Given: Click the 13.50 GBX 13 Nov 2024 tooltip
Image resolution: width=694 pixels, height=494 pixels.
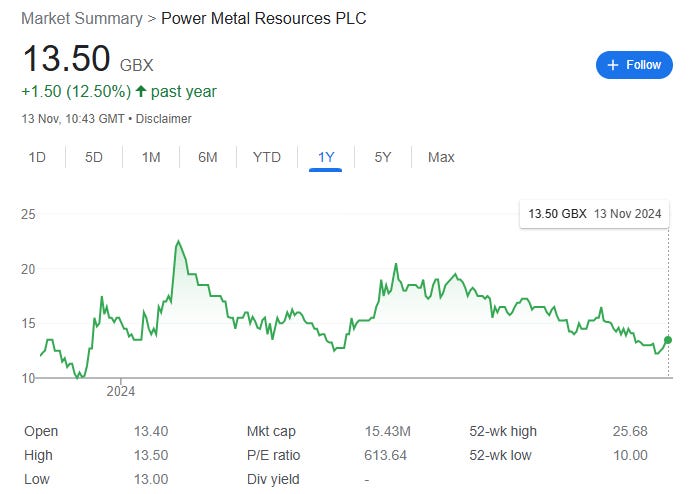Looking at the screenshot, I should pyautogui.click(x=594, y=214).
